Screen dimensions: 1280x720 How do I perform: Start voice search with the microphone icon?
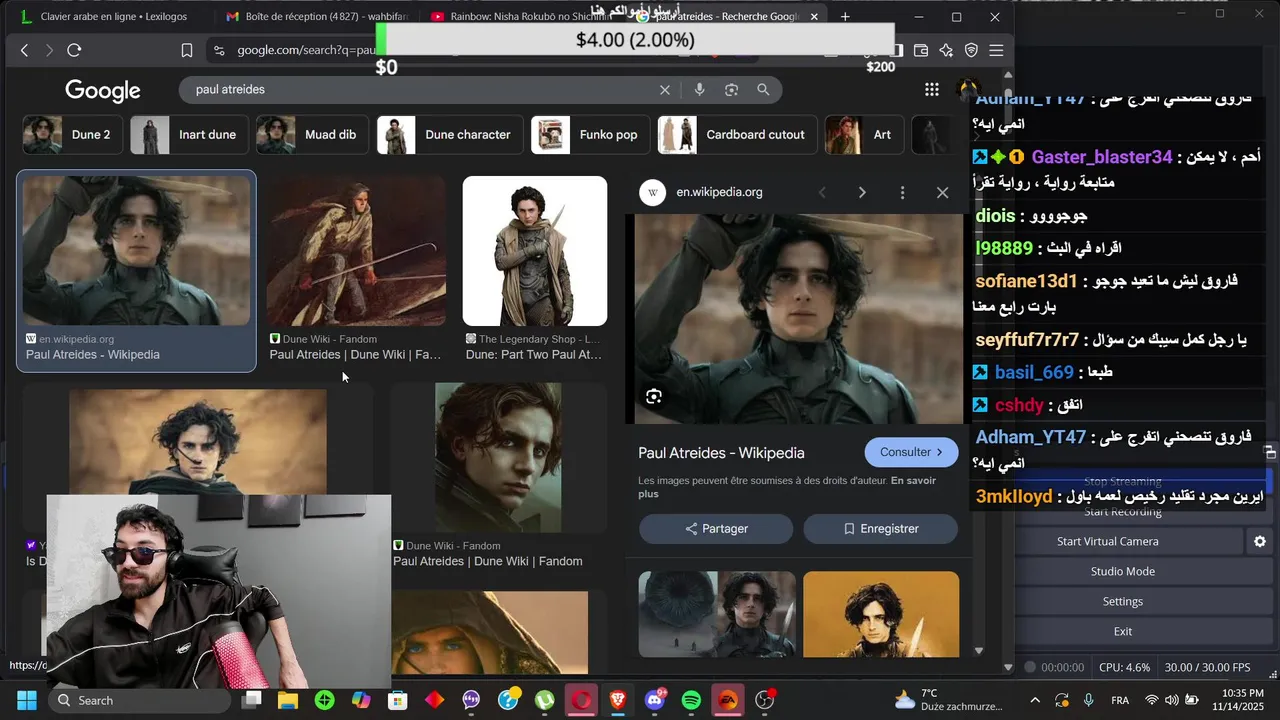699,90
